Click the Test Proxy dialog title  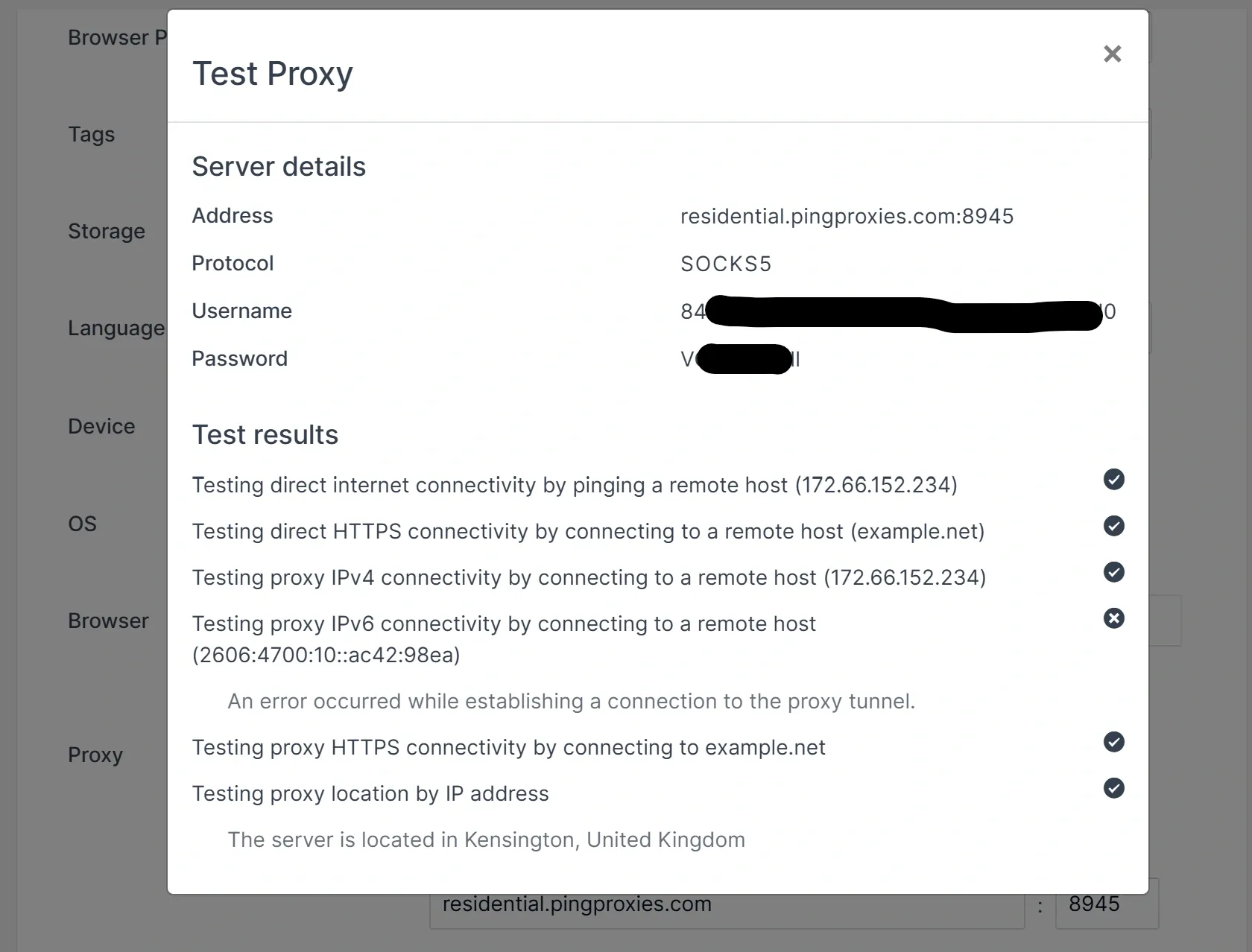[273, 73]
